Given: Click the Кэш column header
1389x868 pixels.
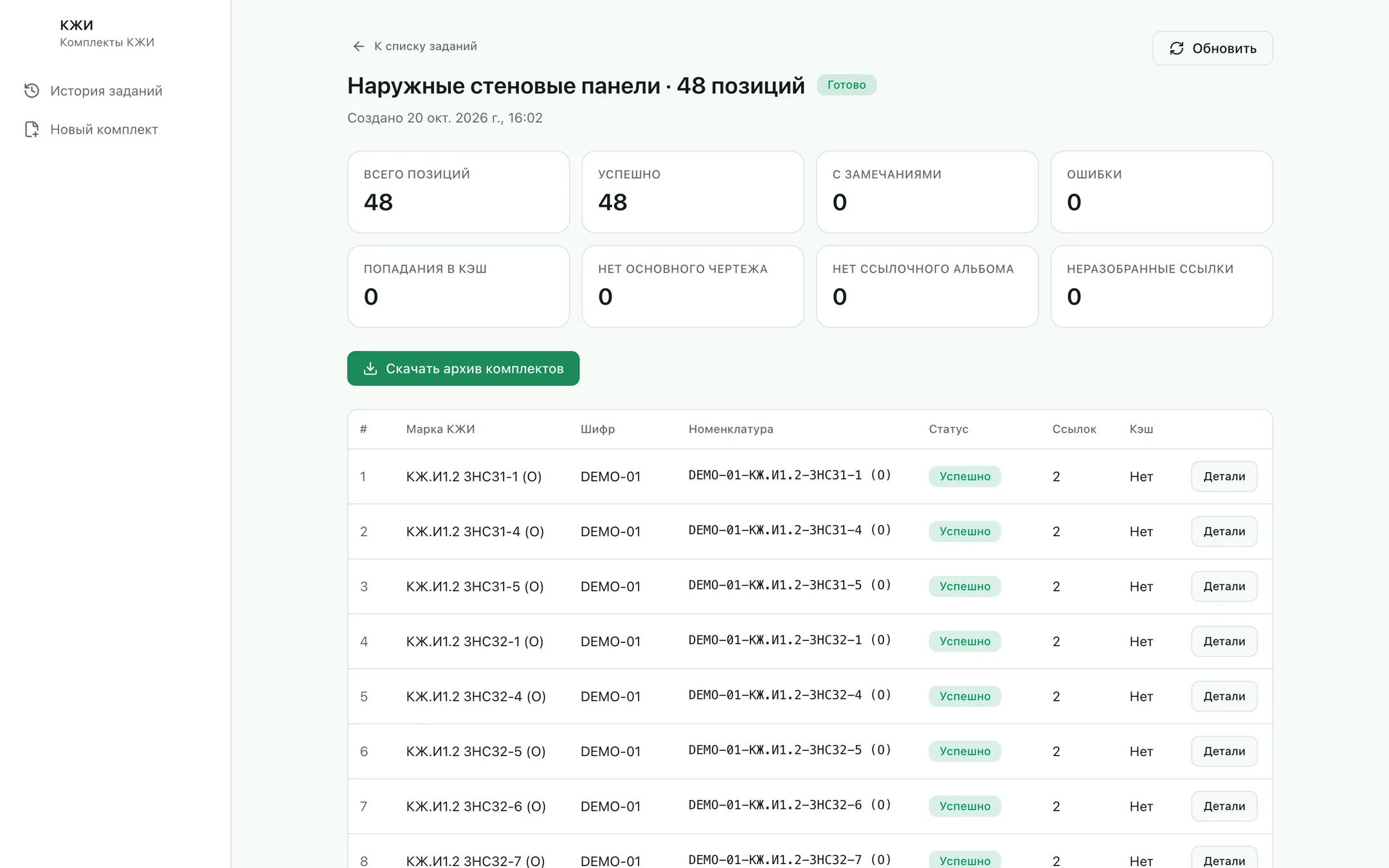Looking at the screenshot, I should (1141, 429).
